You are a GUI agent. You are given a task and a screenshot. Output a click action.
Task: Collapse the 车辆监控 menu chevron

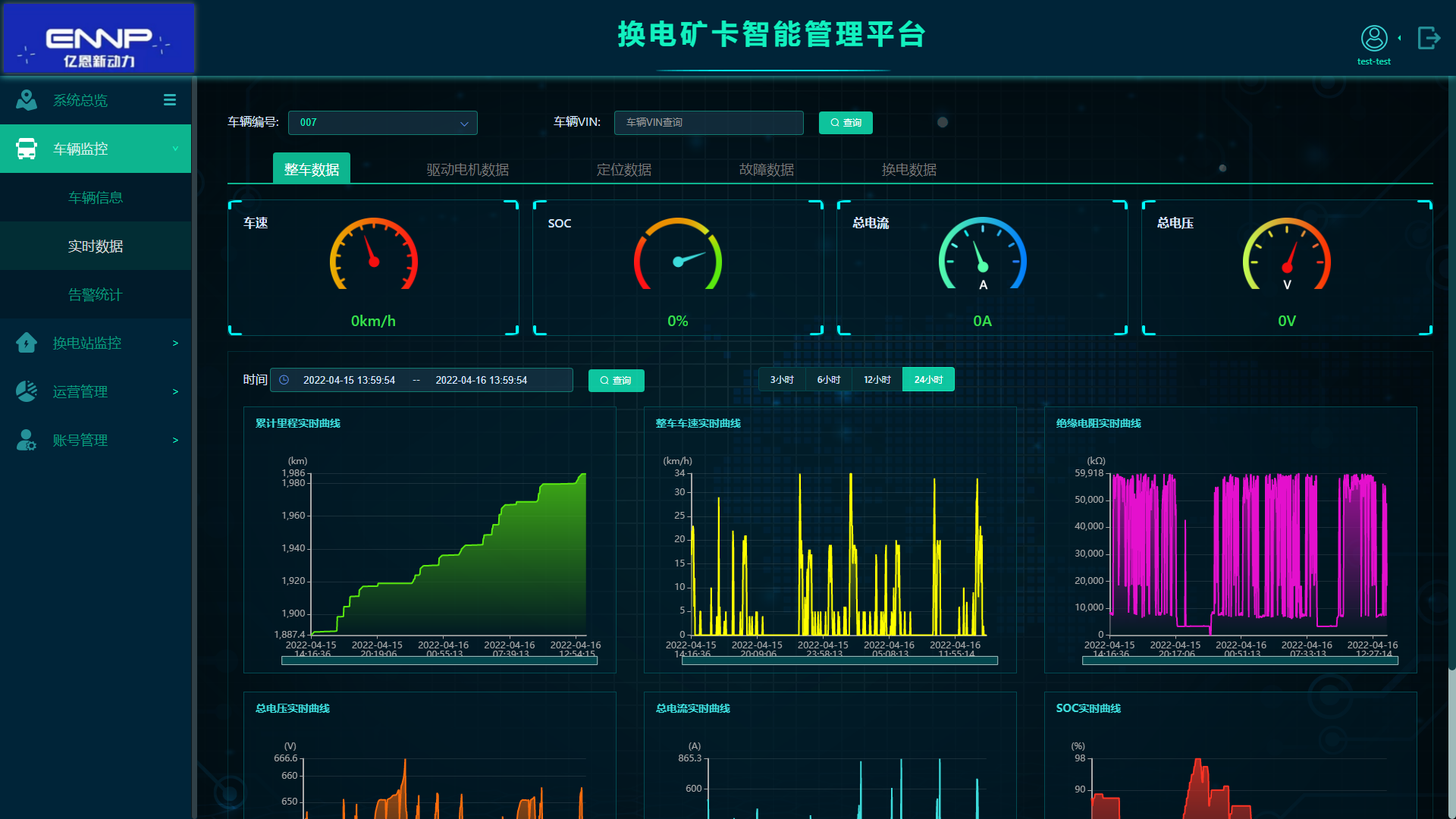point(175,149)
